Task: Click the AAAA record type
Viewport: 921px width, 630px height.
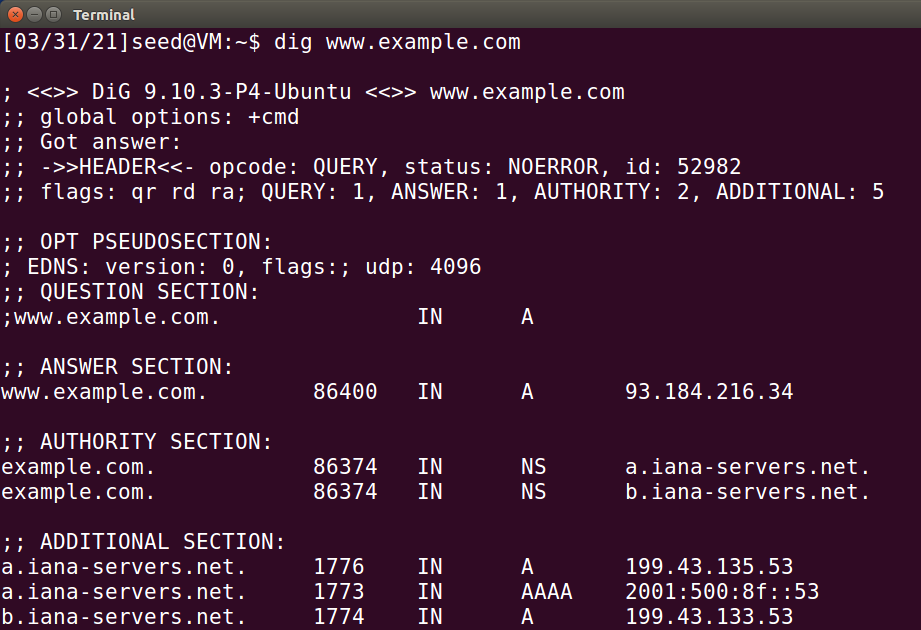Action: [547, 591]
